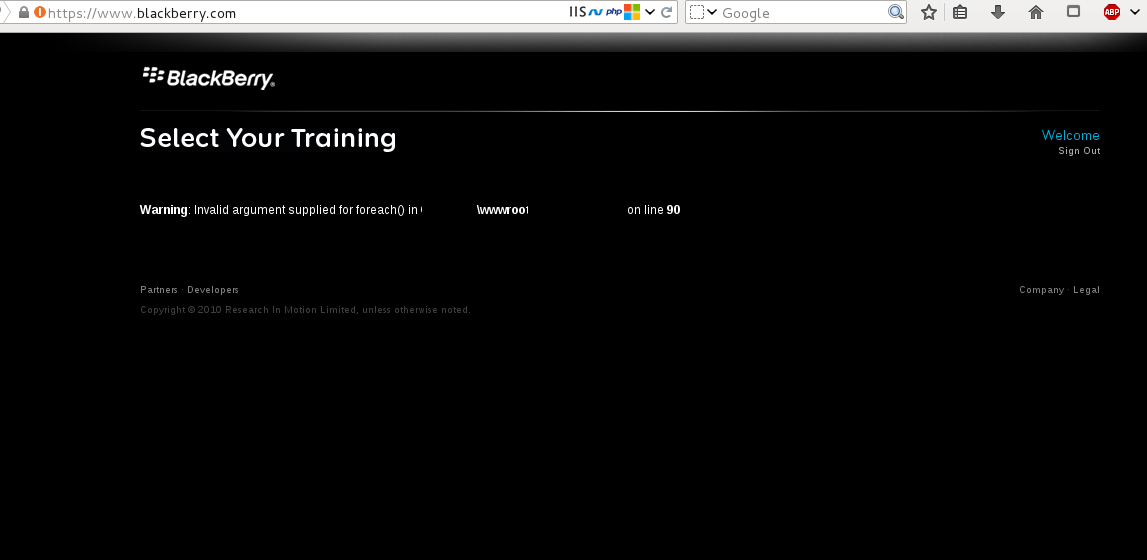
Task: Open the Adblock Plus ABP icon
Action: coord(1111,12)
